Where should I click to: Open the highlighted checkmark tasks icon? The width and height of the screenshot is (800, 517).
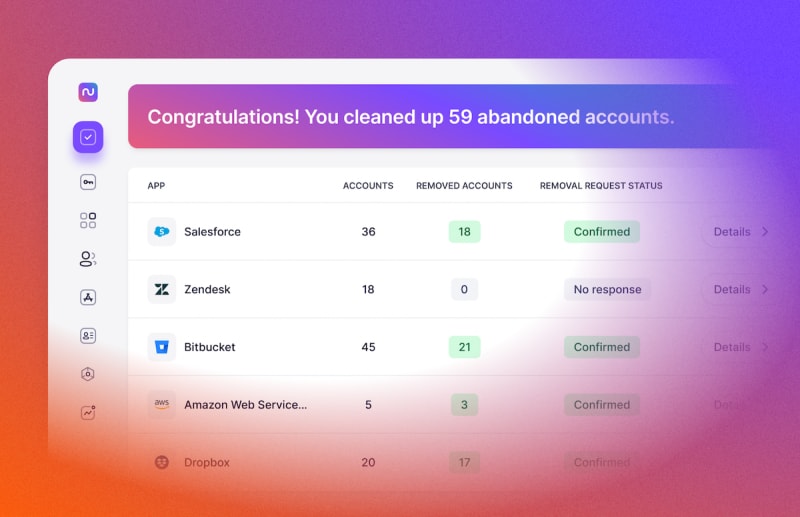pos(88,137)
